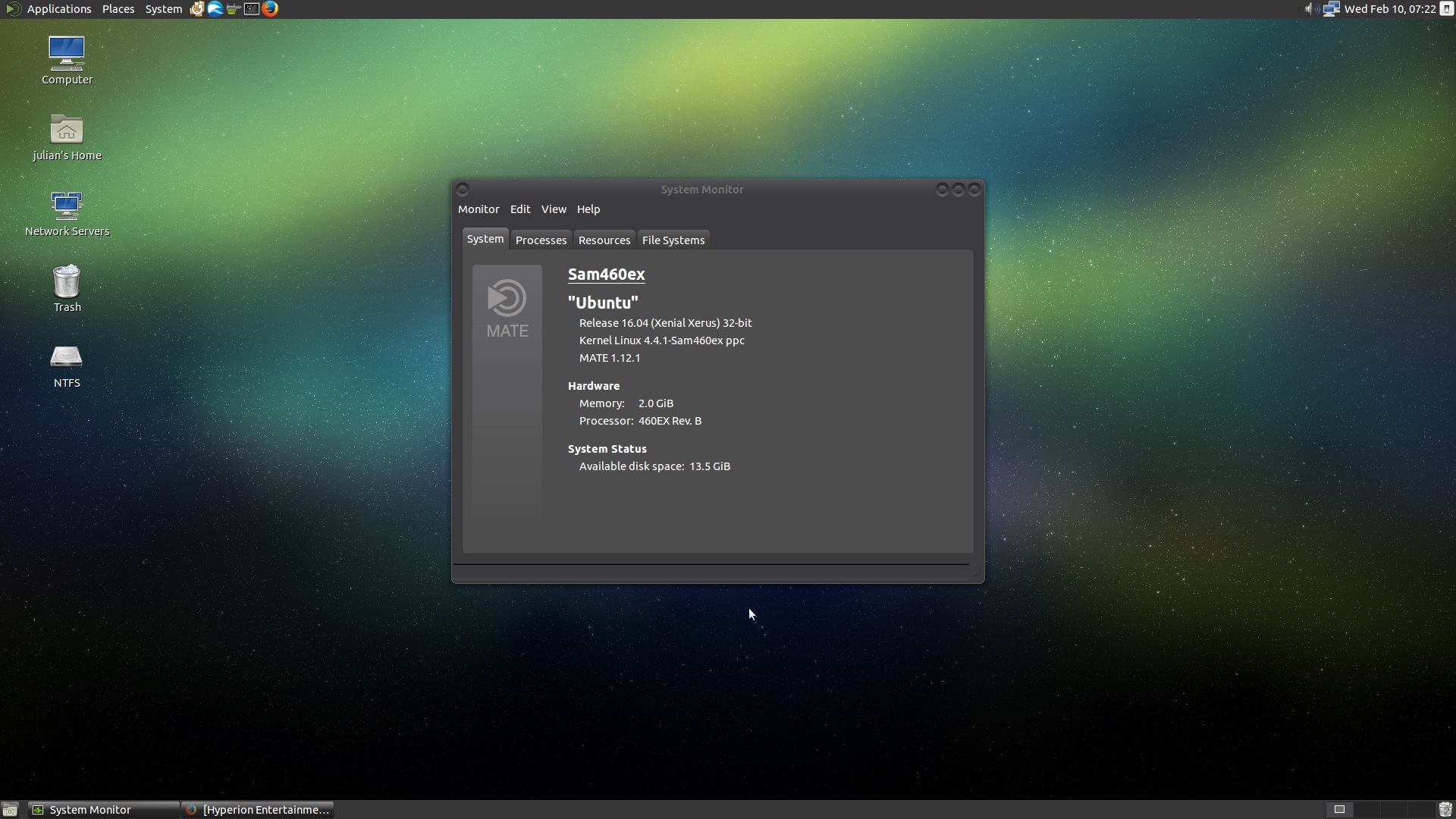Open the Computer desktop icon
Viewport: 1456px width, 819px height.
(x=67, y=61)
